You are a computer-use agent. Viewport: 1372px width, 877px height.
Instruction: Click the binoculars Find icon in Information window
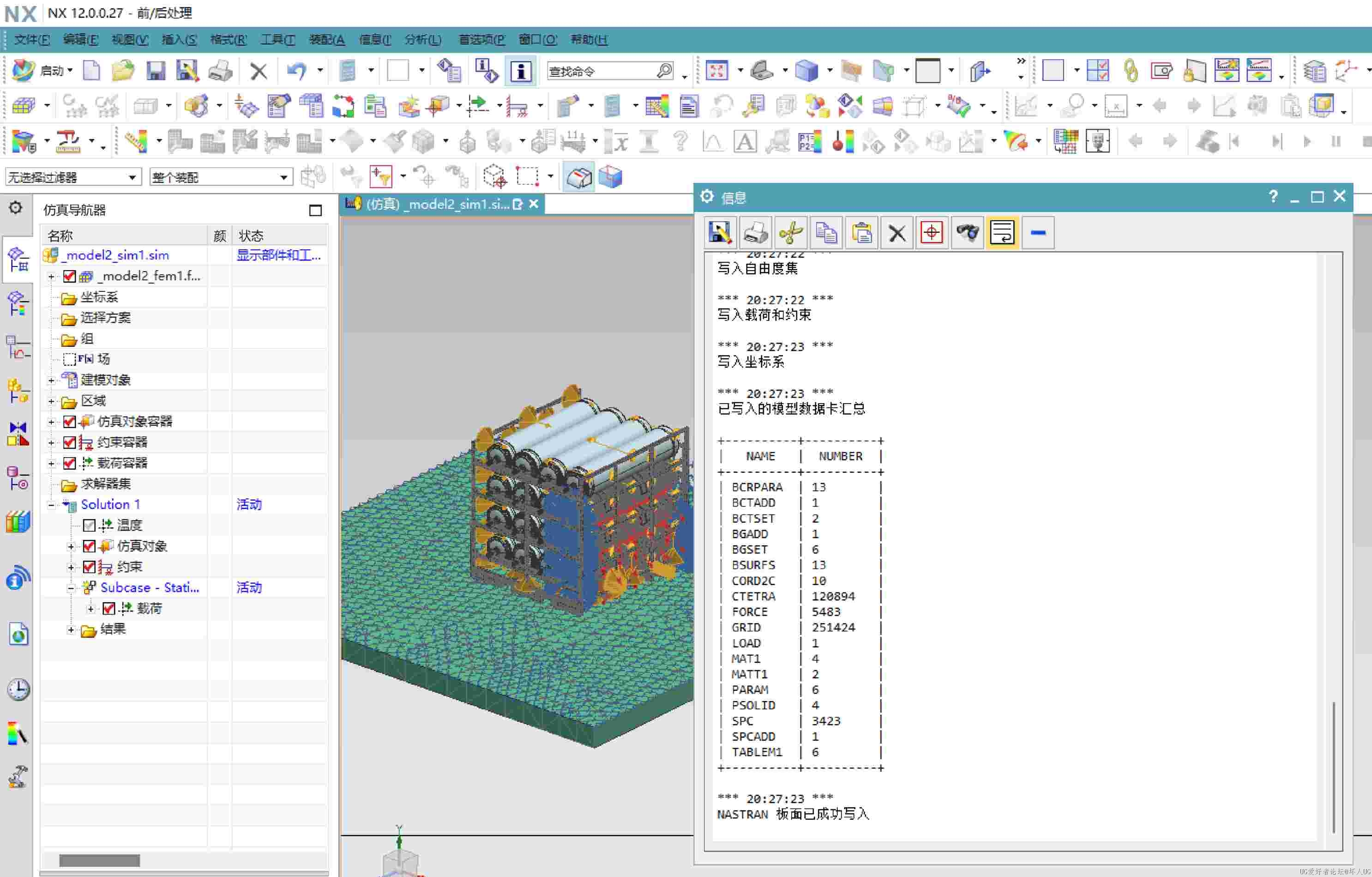point(967,232)
